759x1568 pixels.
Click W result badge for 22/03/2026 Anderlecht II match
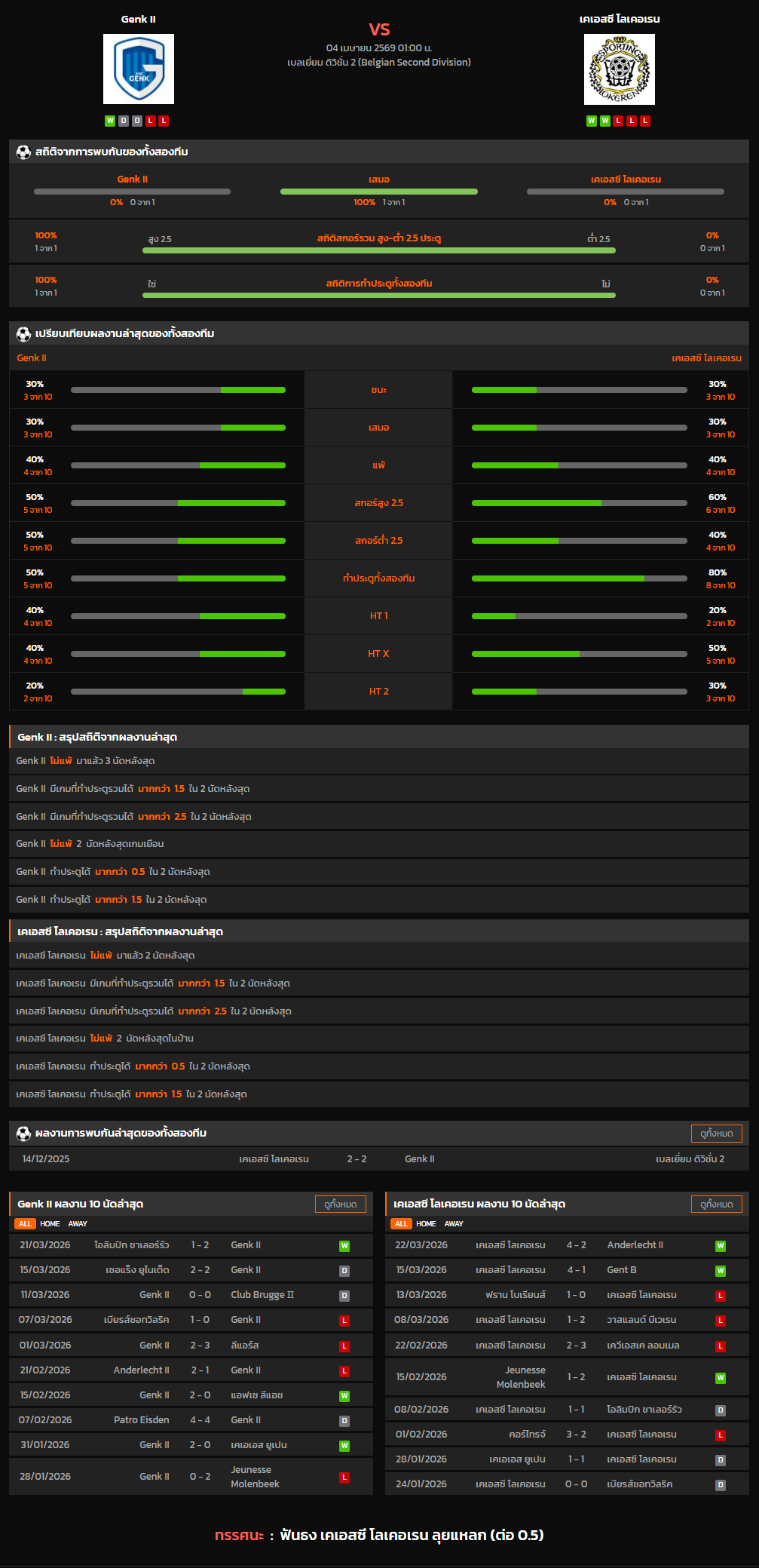point(721,1246)
